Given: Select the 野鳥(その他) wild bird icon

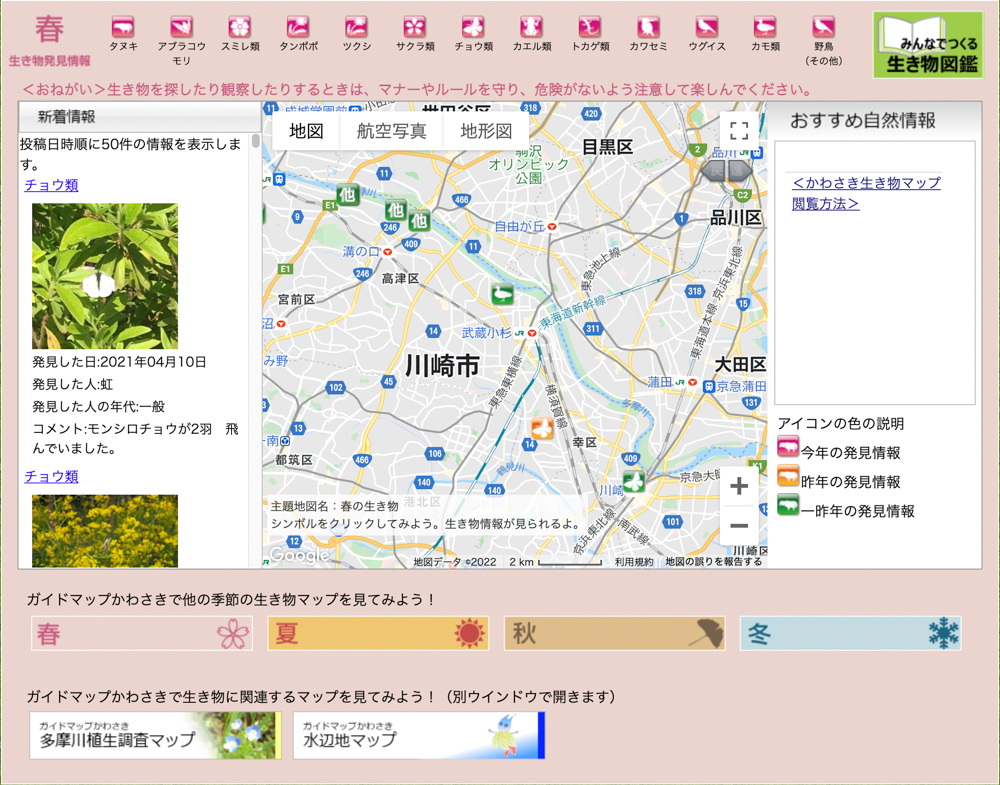Looking at the screenshot, I should click(823, 27).
